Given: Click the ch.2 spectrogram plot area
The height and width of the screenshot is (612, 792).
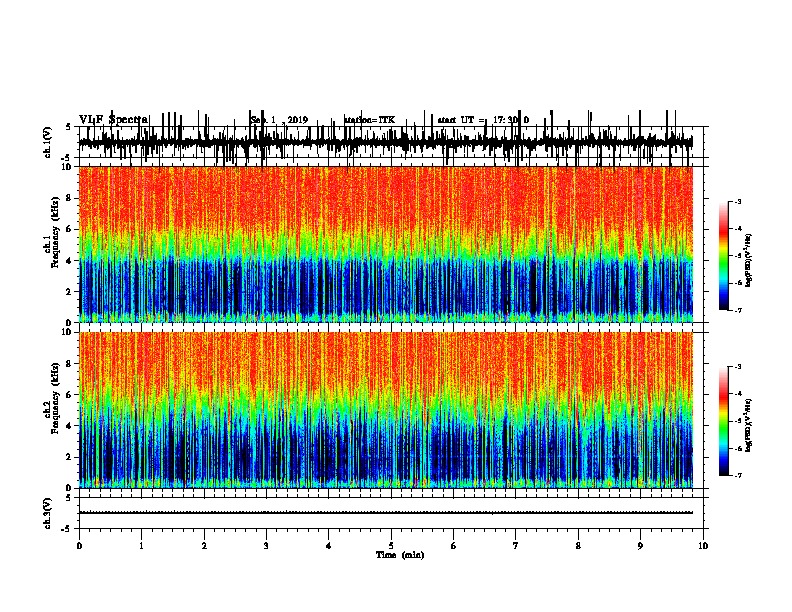Looking at the screenshot, I should (386, 410).
